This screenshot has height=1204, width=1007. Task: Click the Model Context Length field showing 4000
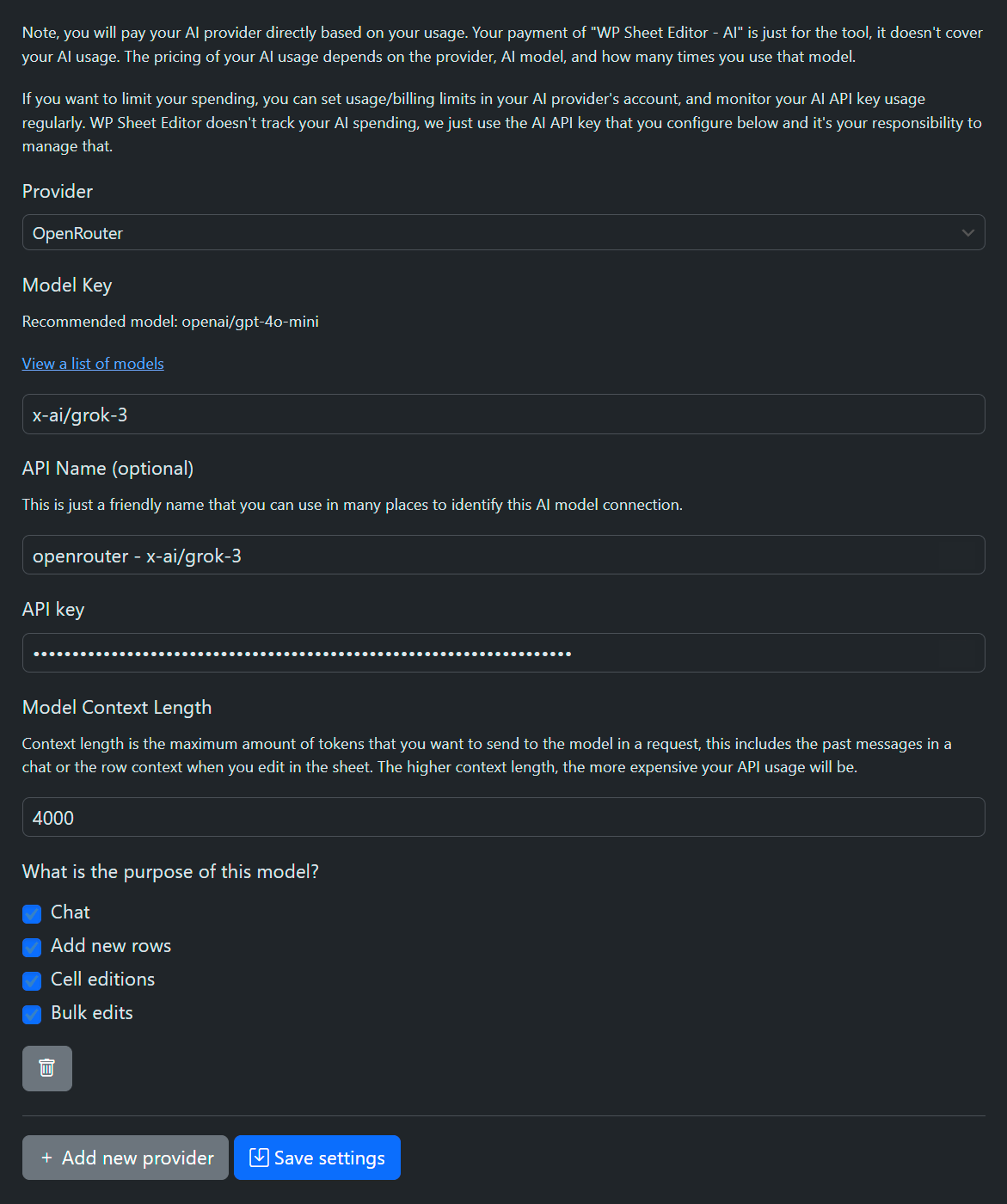tap(503, 817)
